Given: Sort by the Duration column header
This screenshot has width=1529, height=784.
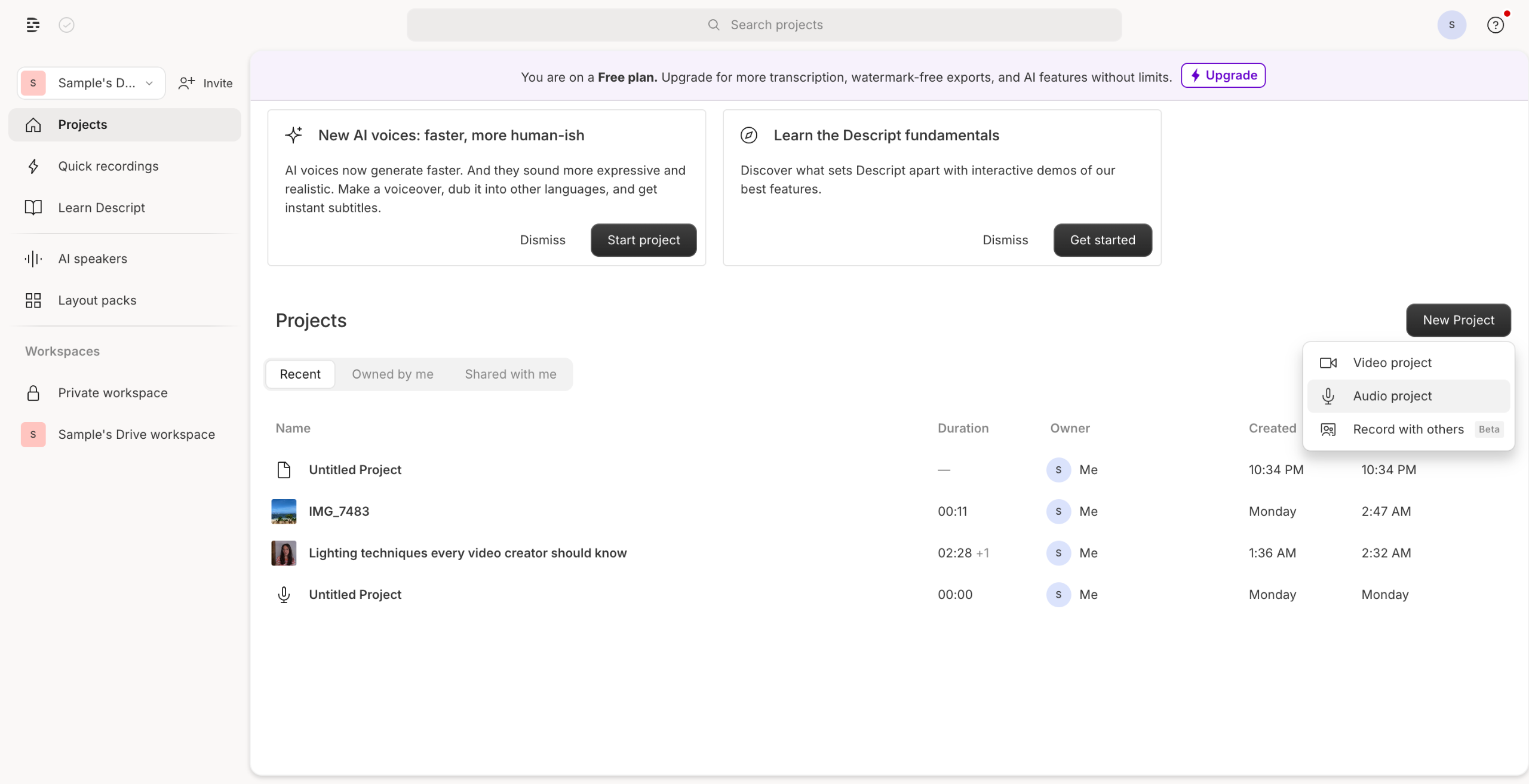Looking at the screenshot, I should (x=963, y=428).
